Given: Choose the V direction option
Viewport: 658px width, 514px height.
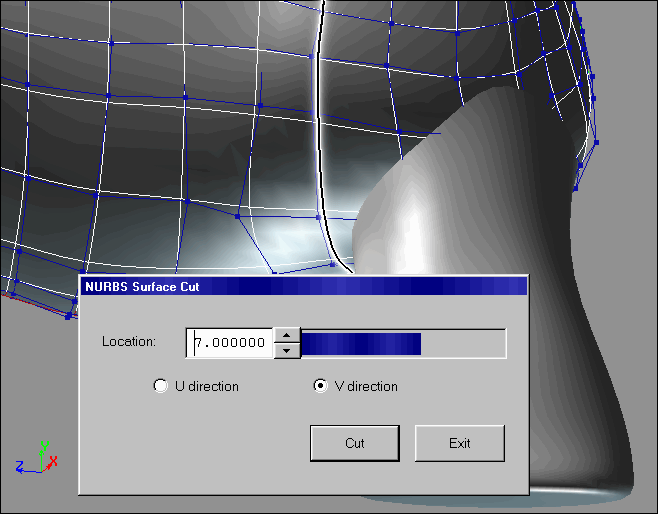Looking at the screenshot, I should pos(320,386).
